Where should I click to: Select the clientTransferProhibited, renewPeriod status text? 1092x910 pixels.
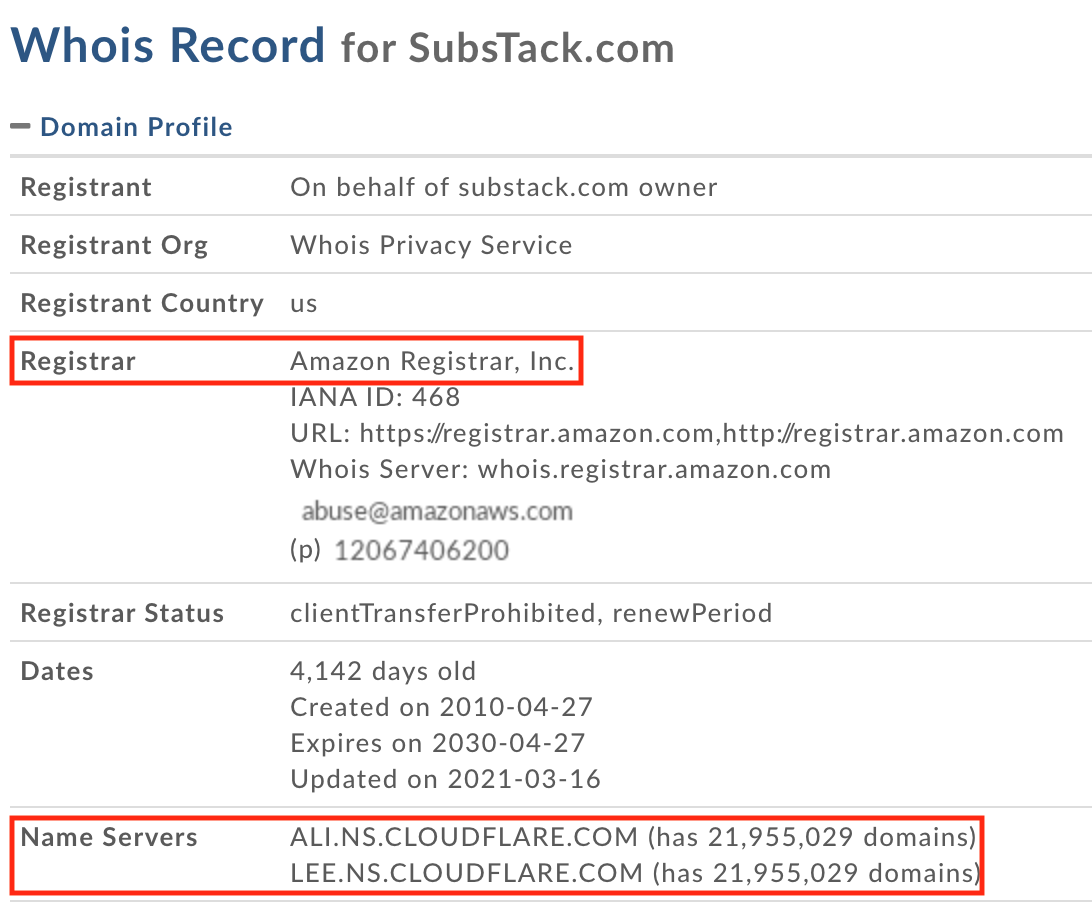[531, 612]
